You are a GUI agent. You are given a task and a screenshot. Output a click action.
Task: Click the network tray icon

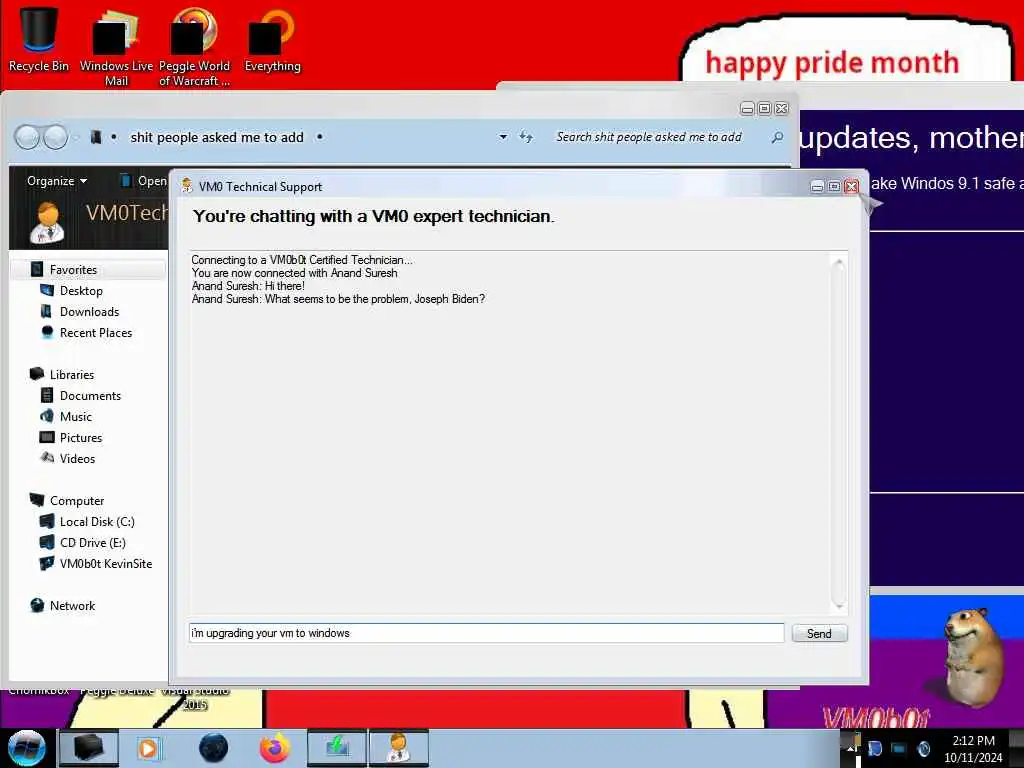click(x=899, y=748)
